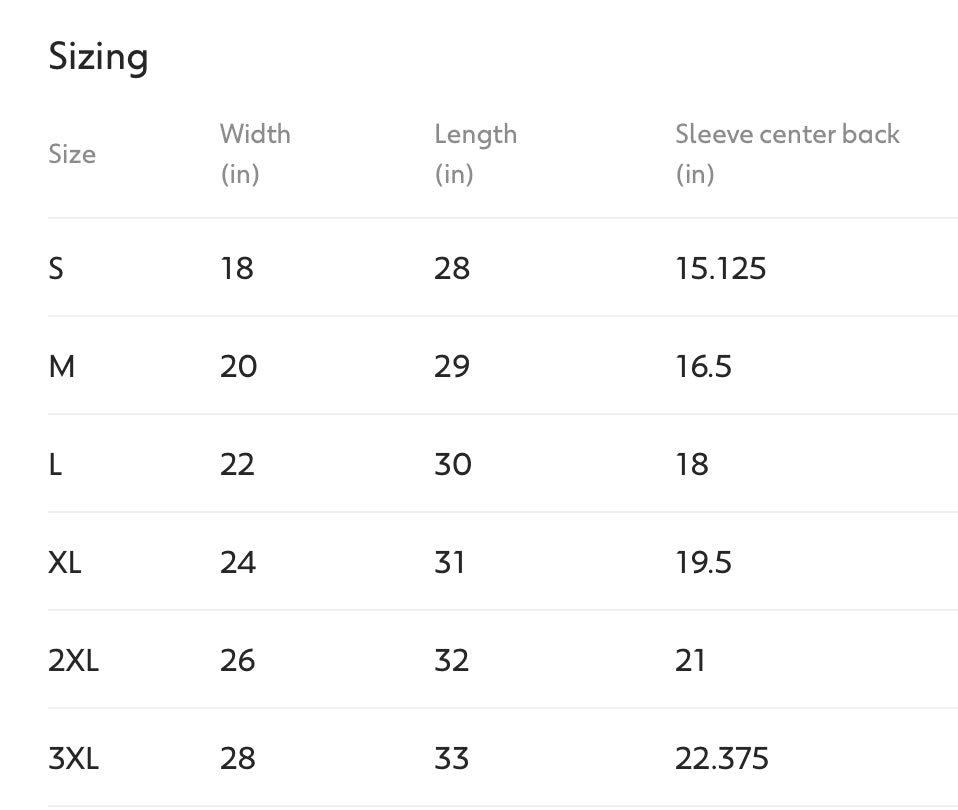Click the M size row label
The image size is (958, 810).
coord(61,366)
